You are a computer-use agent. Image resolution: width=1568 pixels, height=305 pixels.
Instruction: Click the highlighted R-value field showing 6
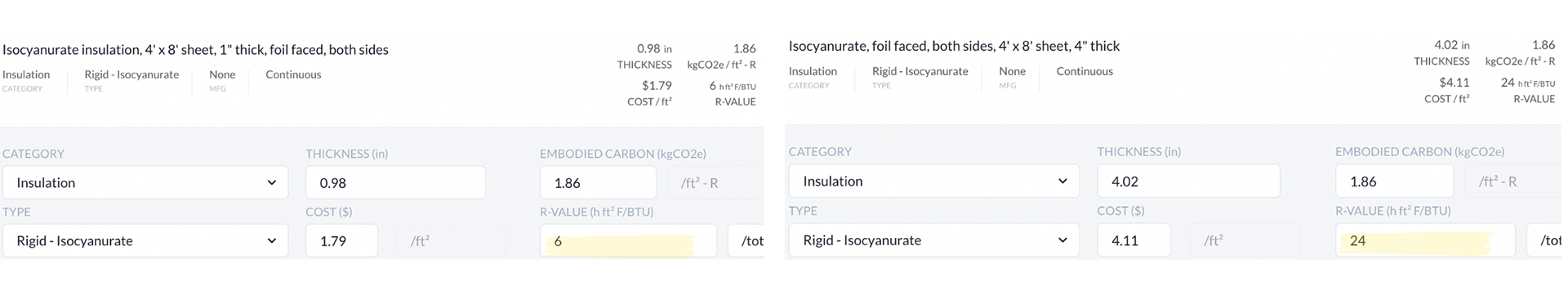(x=628, y=240)
